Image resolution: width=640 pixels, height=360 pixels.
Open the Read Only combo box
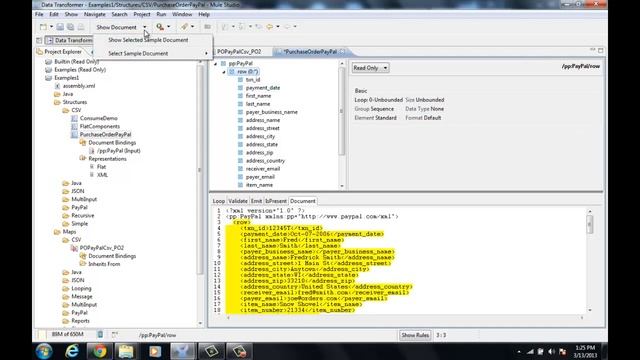(371, 68)
